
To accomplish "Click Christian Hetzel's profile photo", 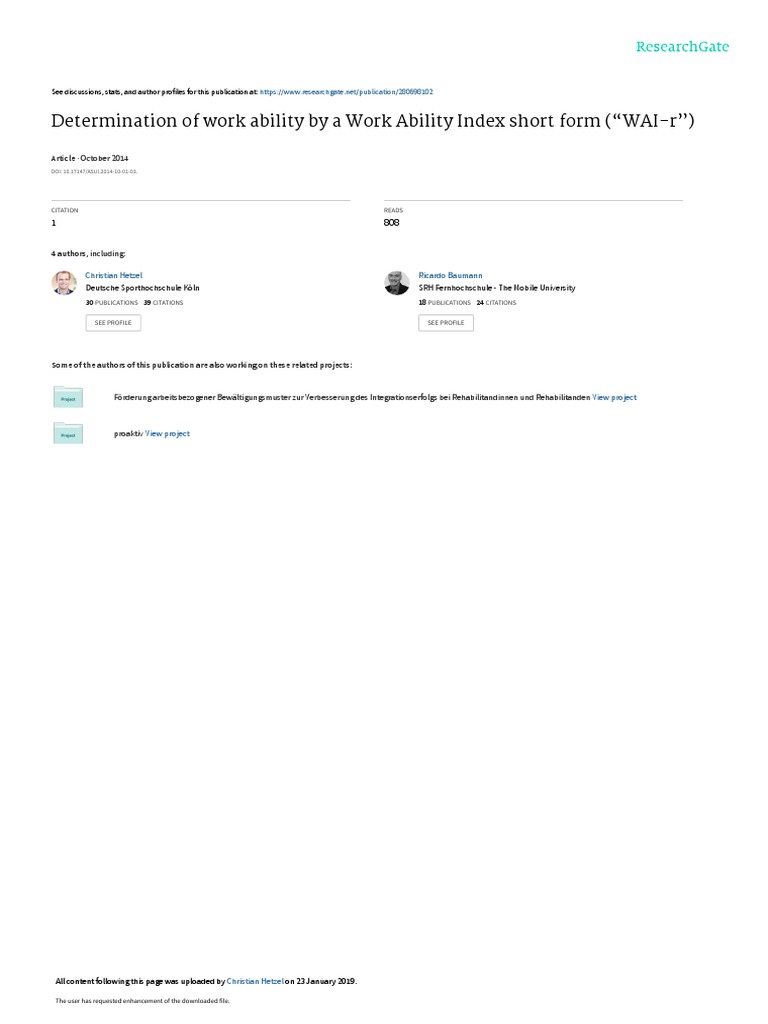I will pos(64,283).
